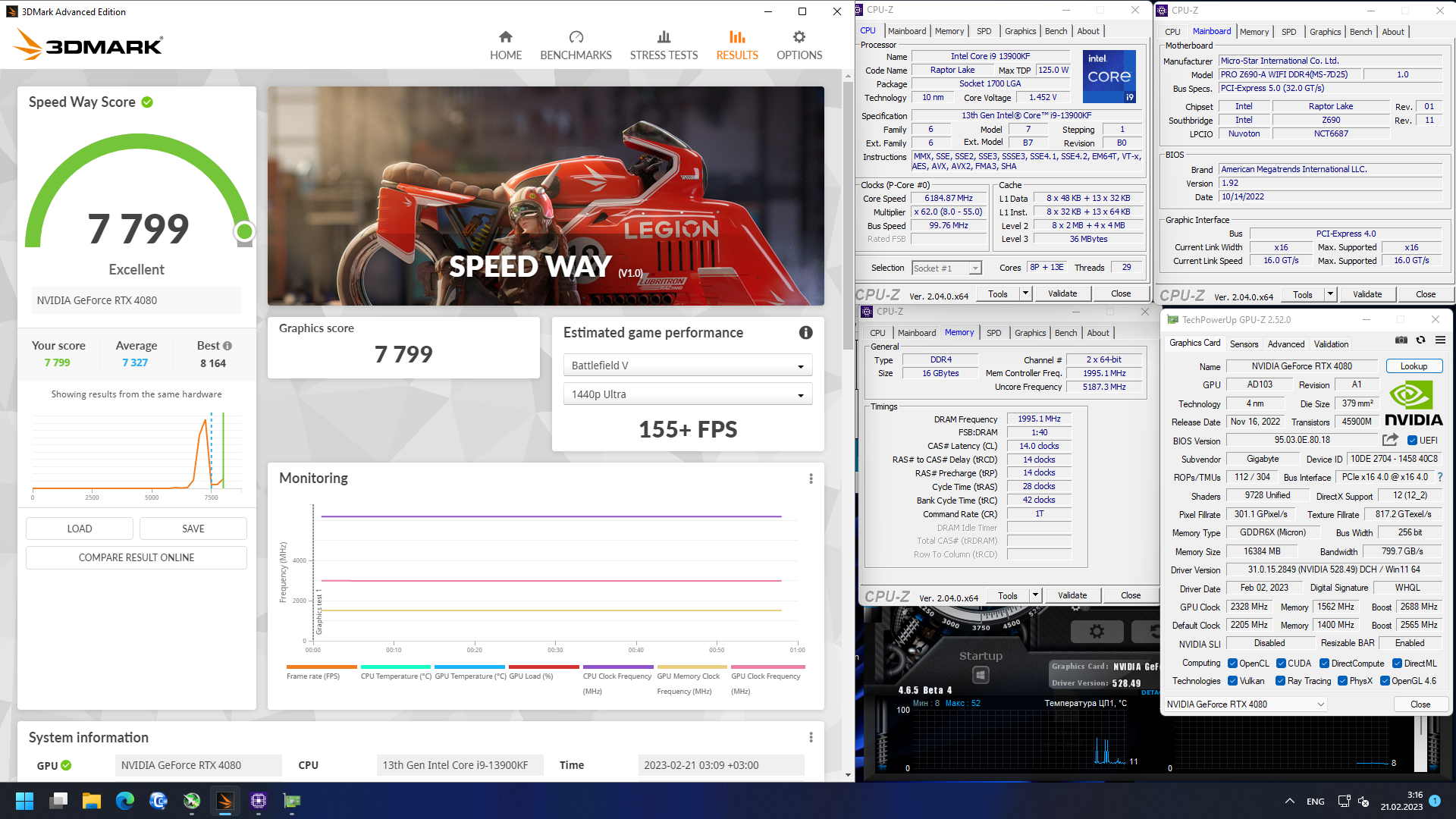Toggle the OpenGL 4.6 checkbox in GPU-Z
The width and height of the screenshot is (1456, 819).
(1385, 681)
